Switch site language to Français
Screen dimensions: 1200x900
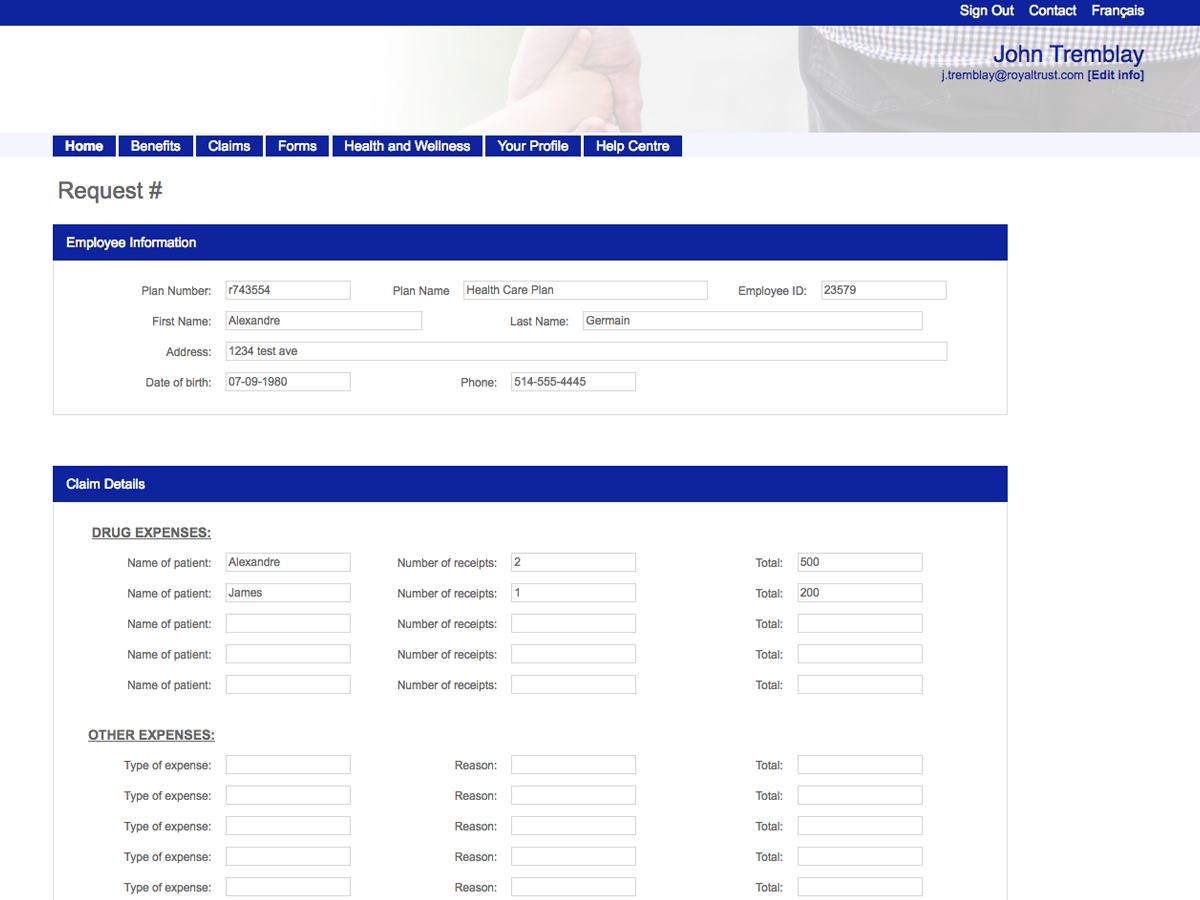click(x=1117, y=11)
